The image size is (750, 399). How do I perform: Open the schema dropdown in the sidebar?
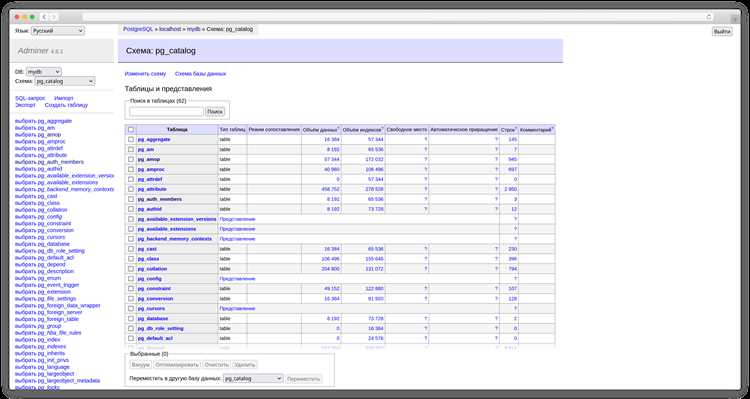65,81
